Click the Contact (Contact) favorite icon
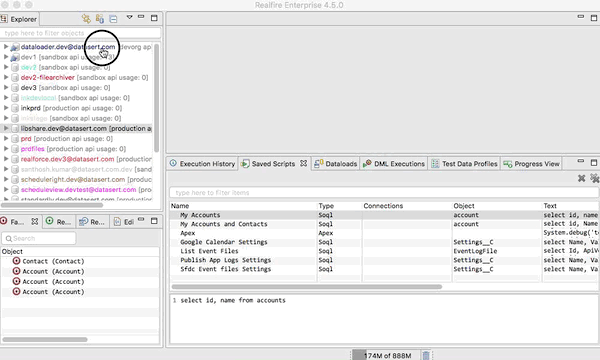 pyautogui.click(x=16, y=261)
